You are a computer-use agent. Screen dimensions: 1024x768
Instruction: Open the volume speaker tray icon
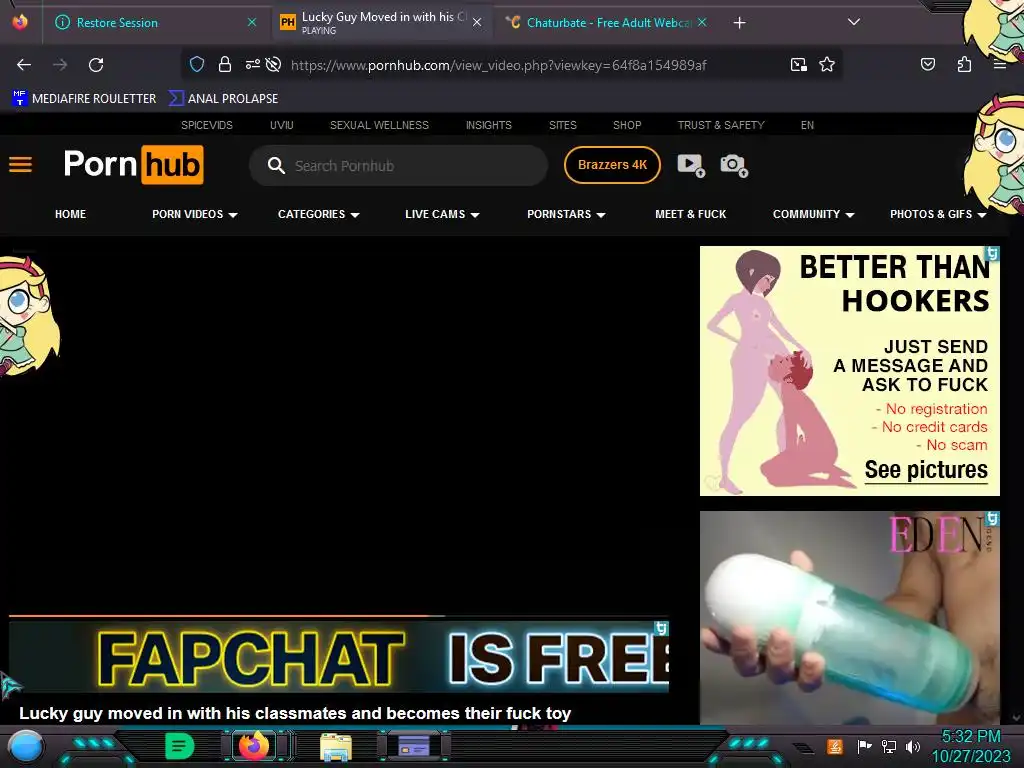(912, 746)
